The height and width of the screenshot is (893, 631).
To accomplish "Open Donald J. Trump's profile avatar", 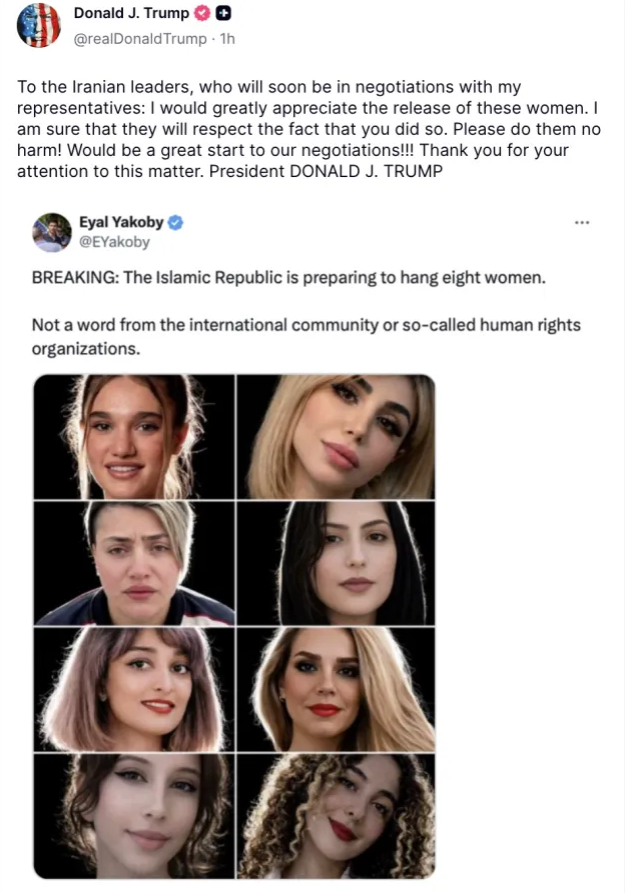I will click(38, 26).
